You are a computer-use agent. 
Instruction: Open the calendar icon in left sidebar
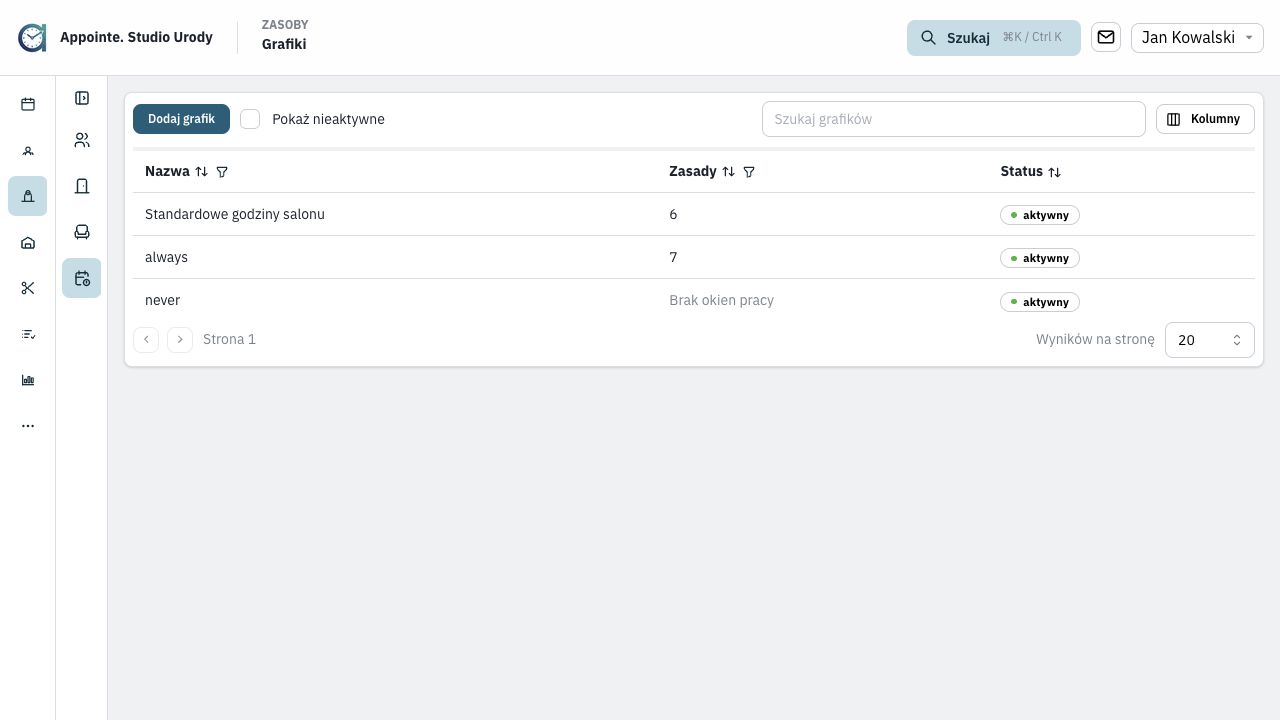(28, 104)
